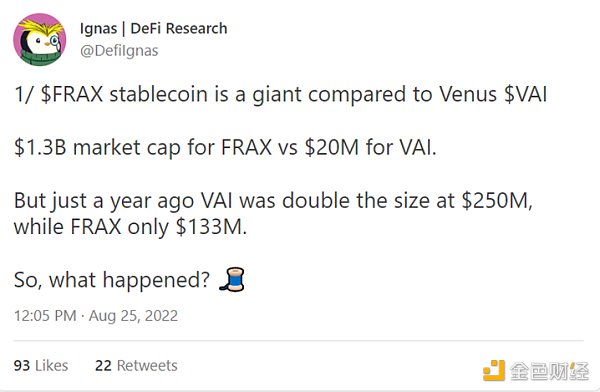Image resolution: width=600 pixels, height=392 pixels.
Task: Click the orange Jinse Finance logo icon
Action: [x=494, y=370]
